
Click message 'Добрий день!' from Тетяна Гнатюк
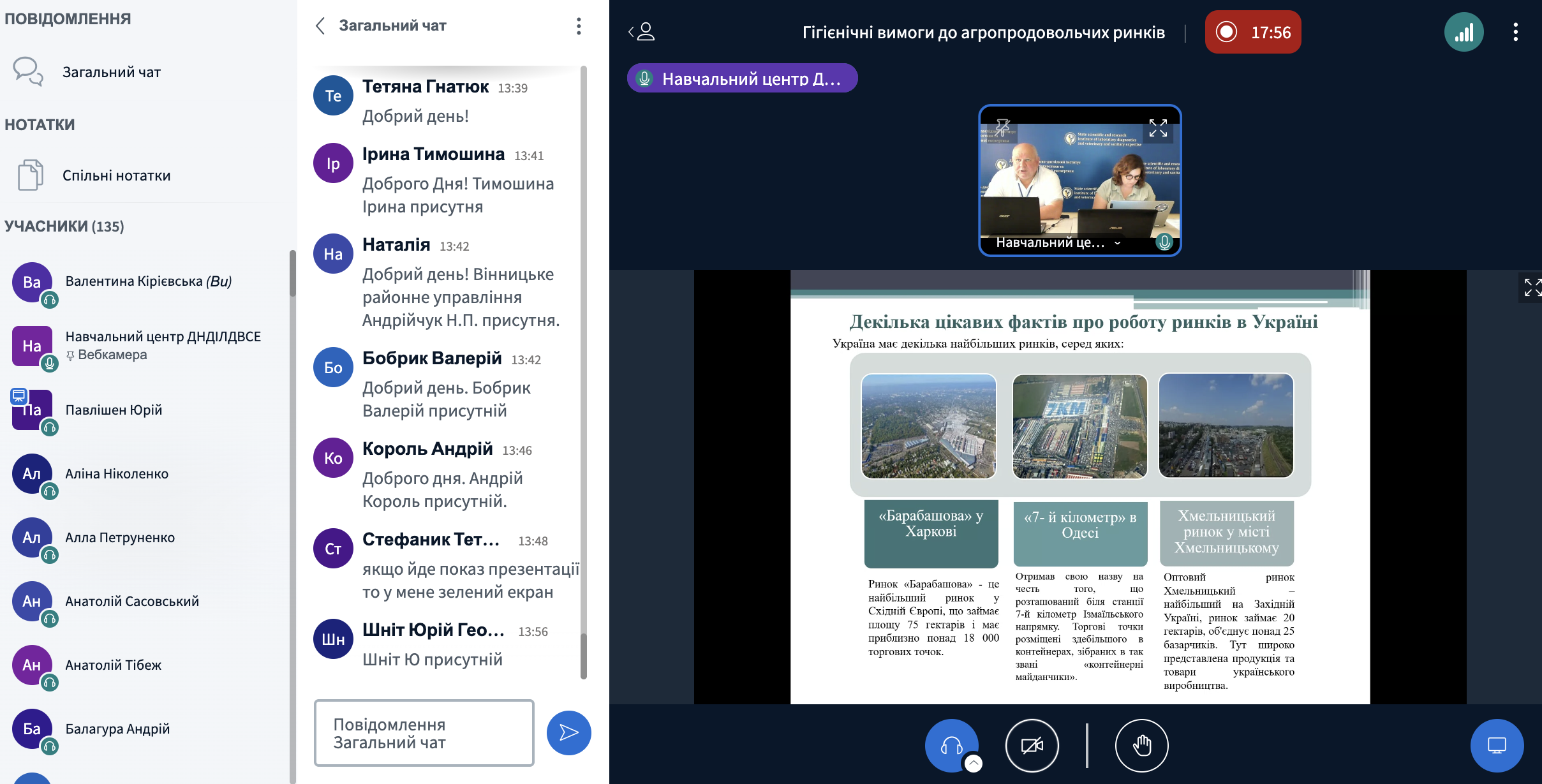pyautogui.click(x=415, y=116)
